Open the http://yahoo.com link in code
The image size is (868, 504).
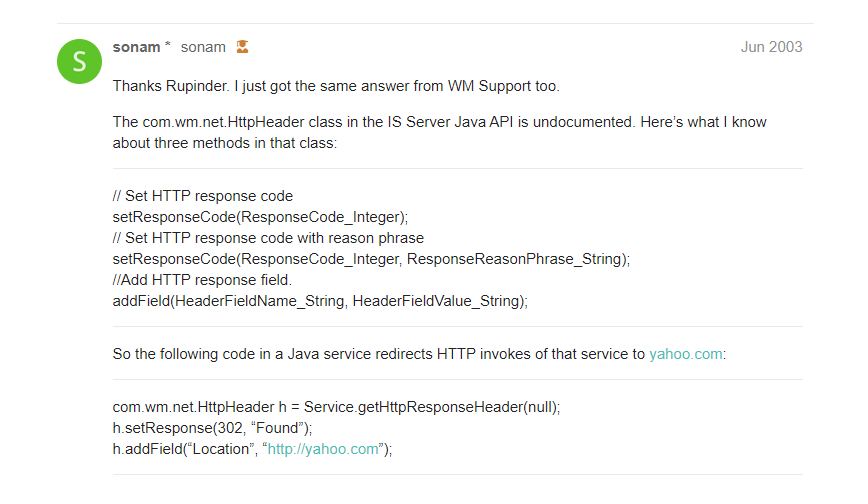tap(324, 449)
